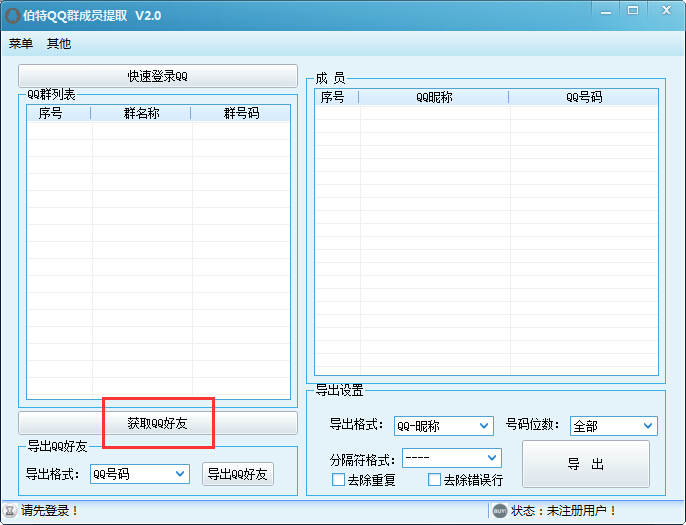This screenshot has width=686, height=525.
Task: Click the QQ penguin app icon in title bar
Action: 12,16
